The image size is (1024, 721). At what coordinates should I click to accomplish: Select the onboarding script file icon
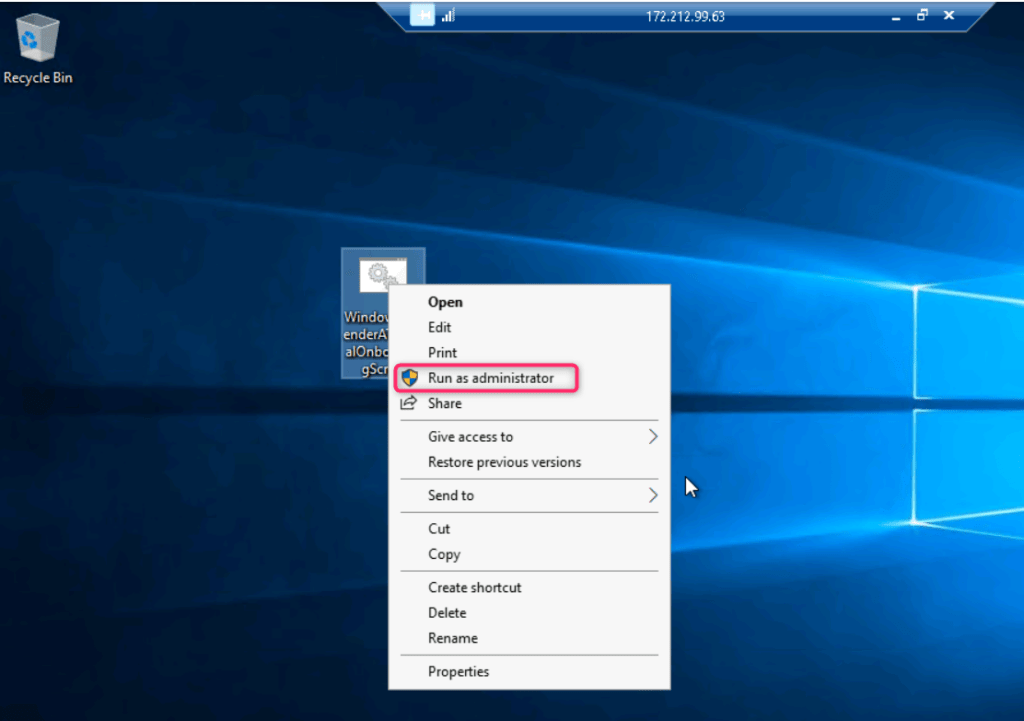(382, 277)
